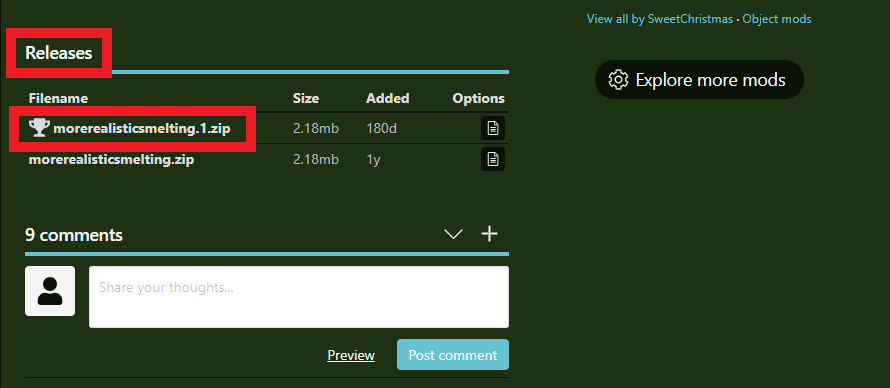This screenshot has width=890, height=388.
Task: Download morerealisticsmelting.1.zip file
Action: click(x=141, y=128)
